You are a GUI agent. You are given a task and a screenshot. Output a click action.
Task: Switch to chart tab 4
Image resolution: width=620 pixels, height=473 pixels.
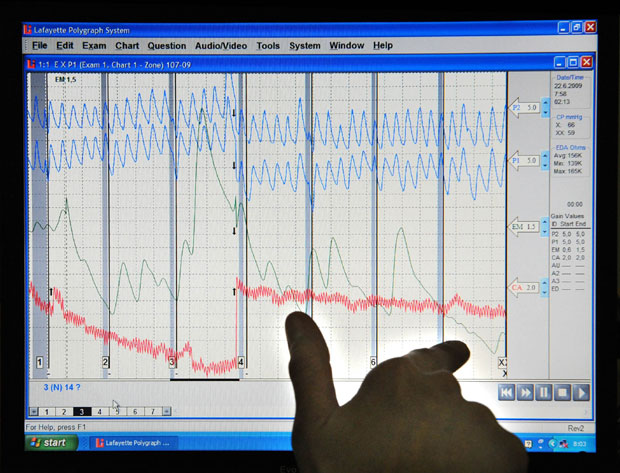coord(99,411)
